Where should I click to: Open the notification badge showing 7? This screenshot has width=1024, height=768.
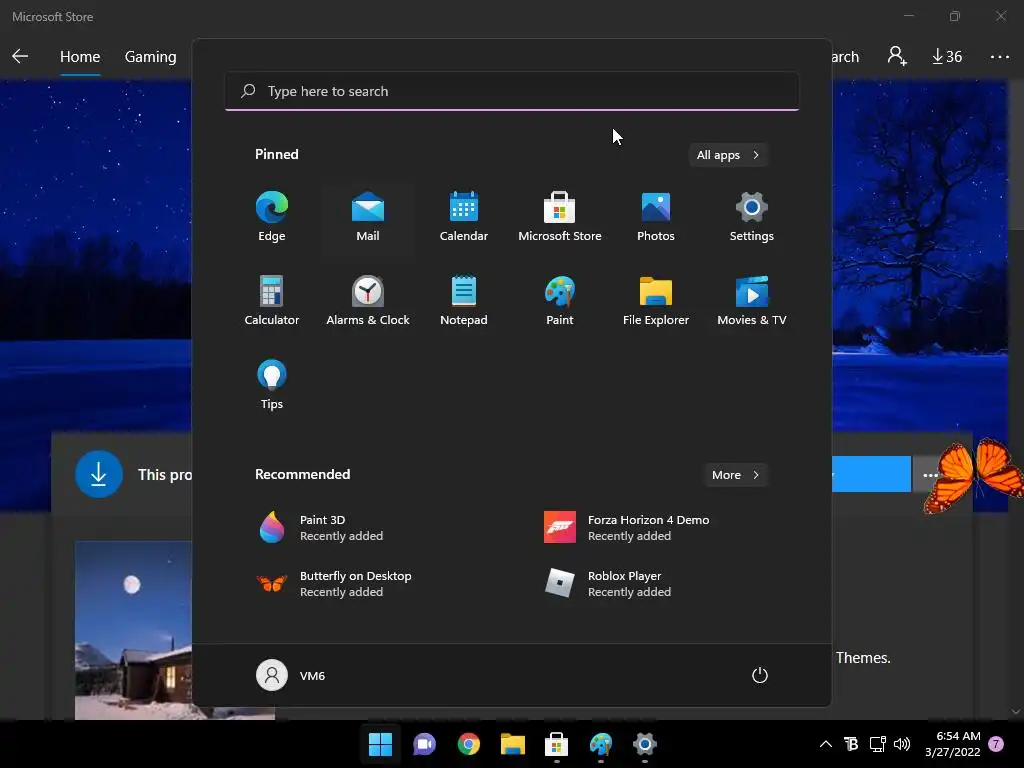[996, 744]
